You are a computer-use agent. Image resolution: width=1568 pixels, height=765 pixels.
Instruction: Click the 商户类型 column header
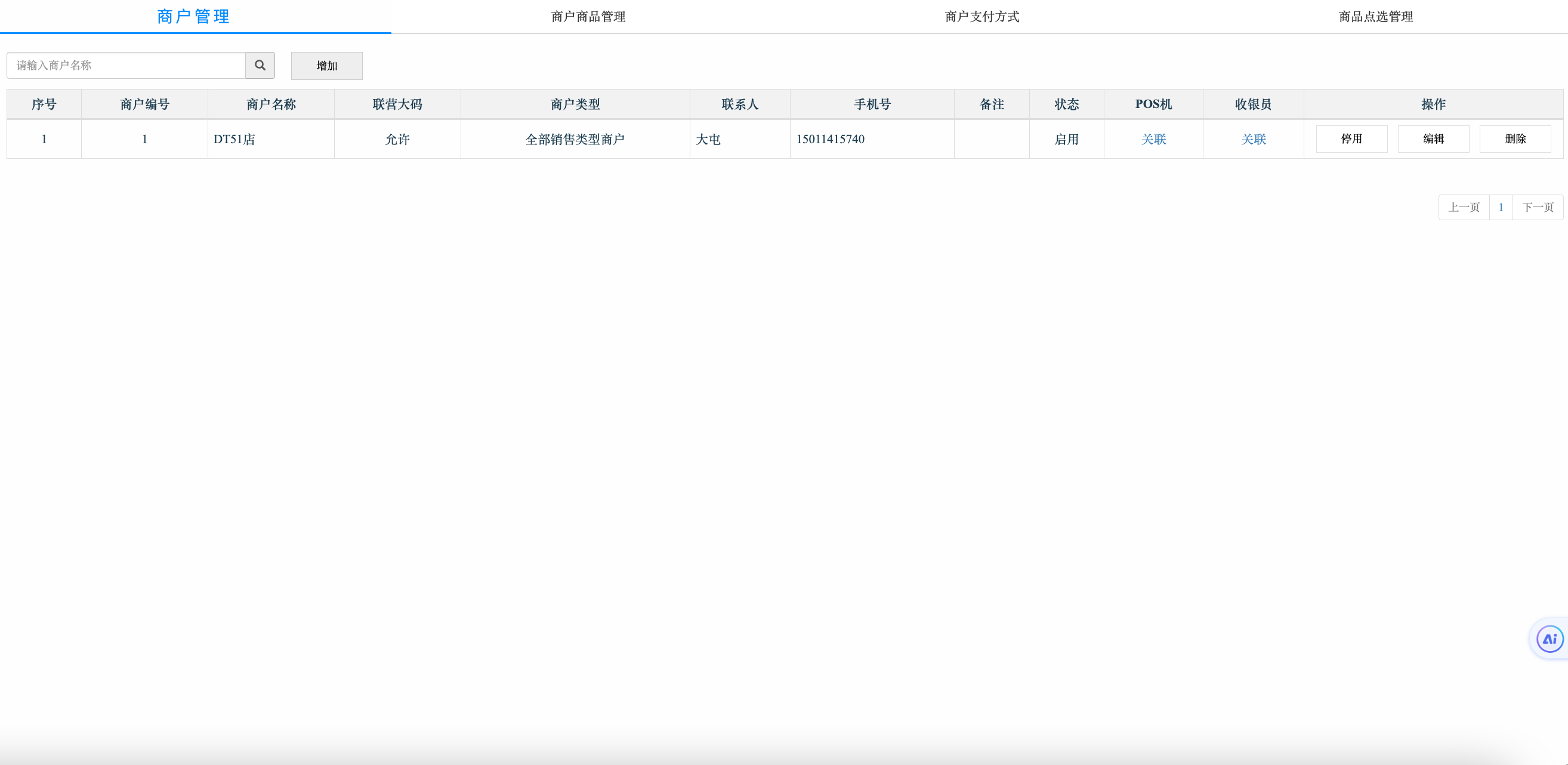tap(575, 104)
